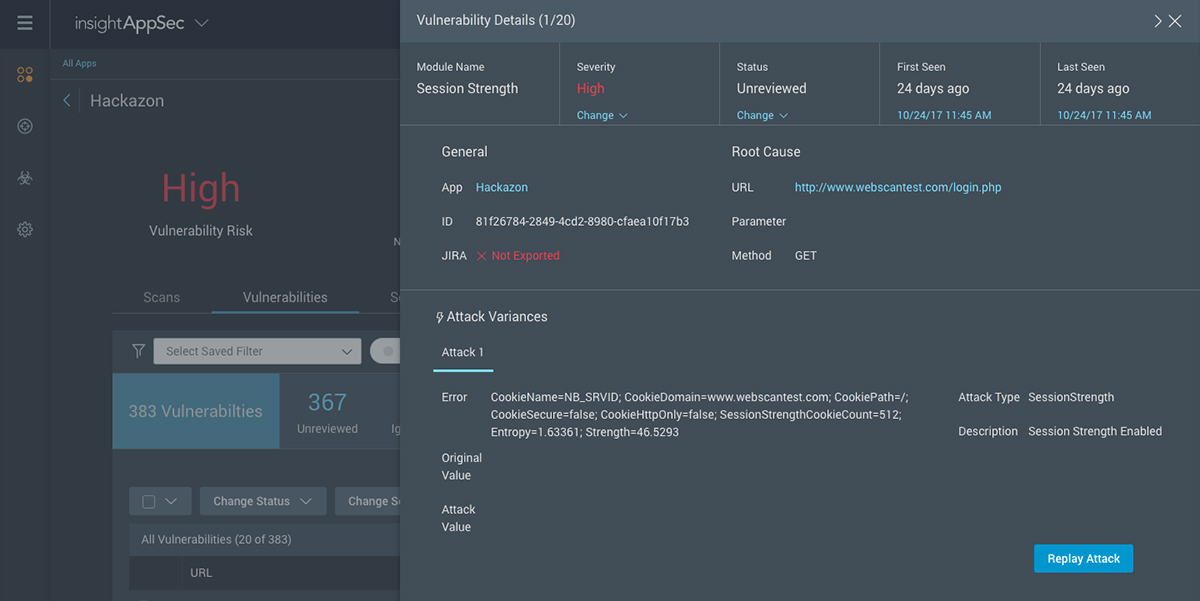Switch to the Scans tab
The width and height of the screenshot is (1200, 601).
click(x=161, y=297)
